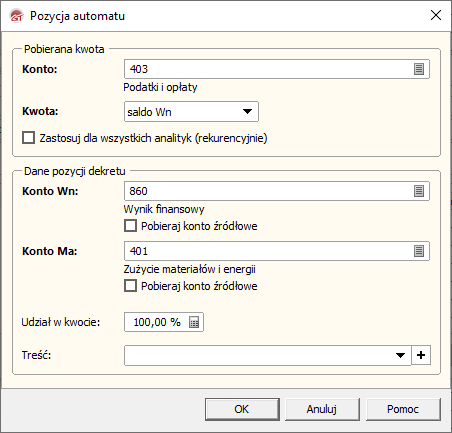The image size is (452, 433).
Task: Confirm with the OK button
Action: coord(242,409)
